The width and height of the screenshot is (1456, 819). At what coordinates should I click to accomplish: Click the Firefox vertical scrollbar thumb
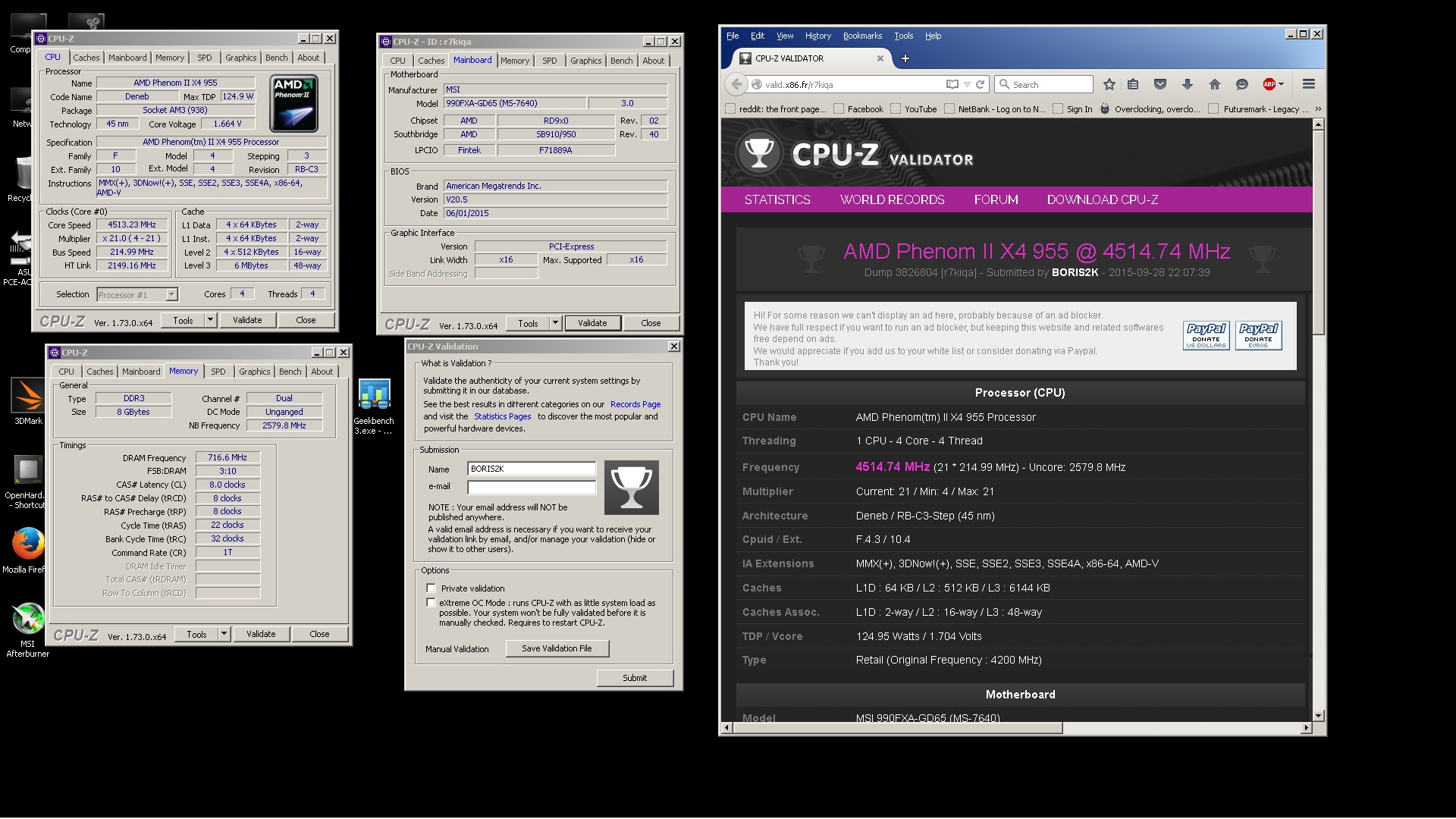point(1318,231)
